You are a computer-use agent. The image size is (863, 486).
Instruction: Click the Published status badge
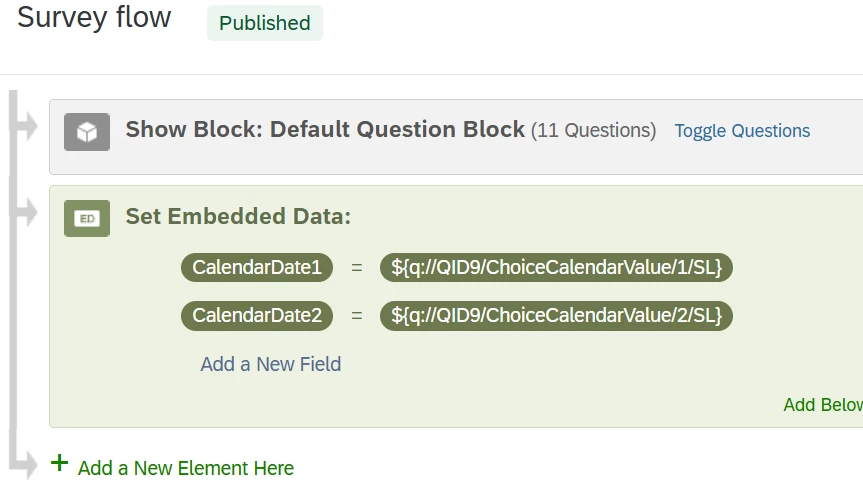pyautogui.click(x=265, y=23)
